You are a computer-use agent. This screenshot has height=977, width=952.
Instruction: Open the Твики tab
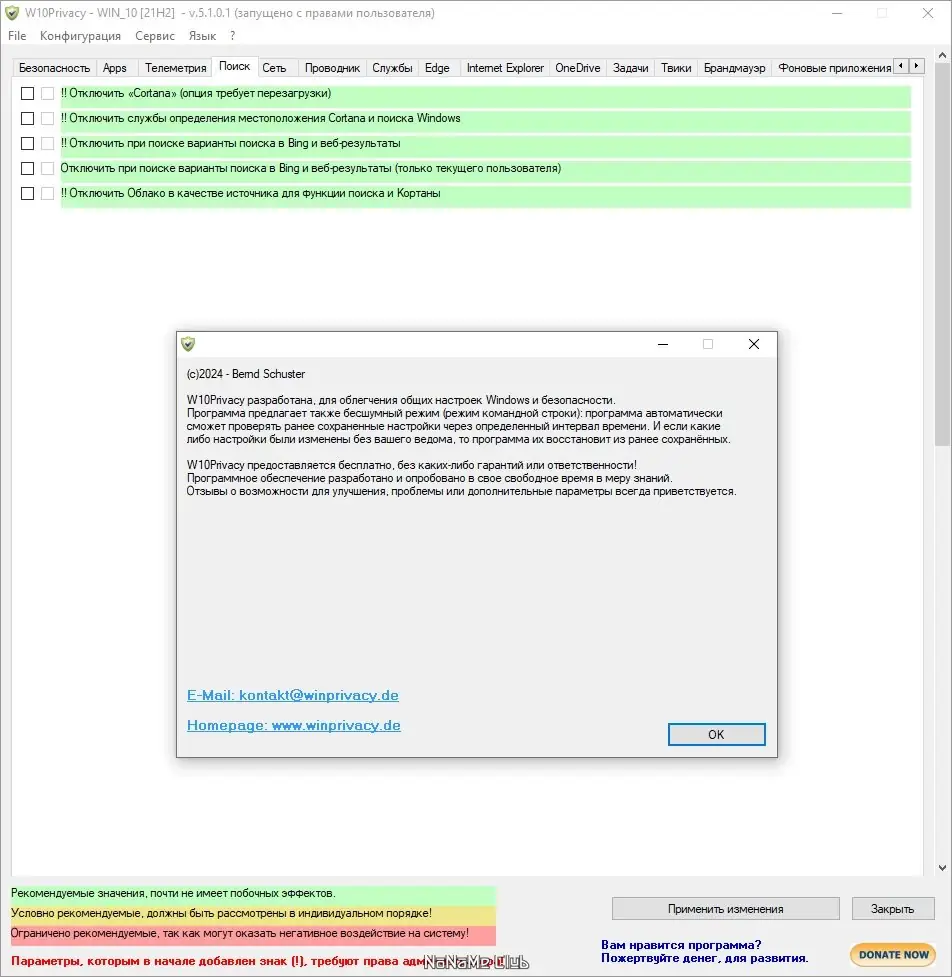676,68
